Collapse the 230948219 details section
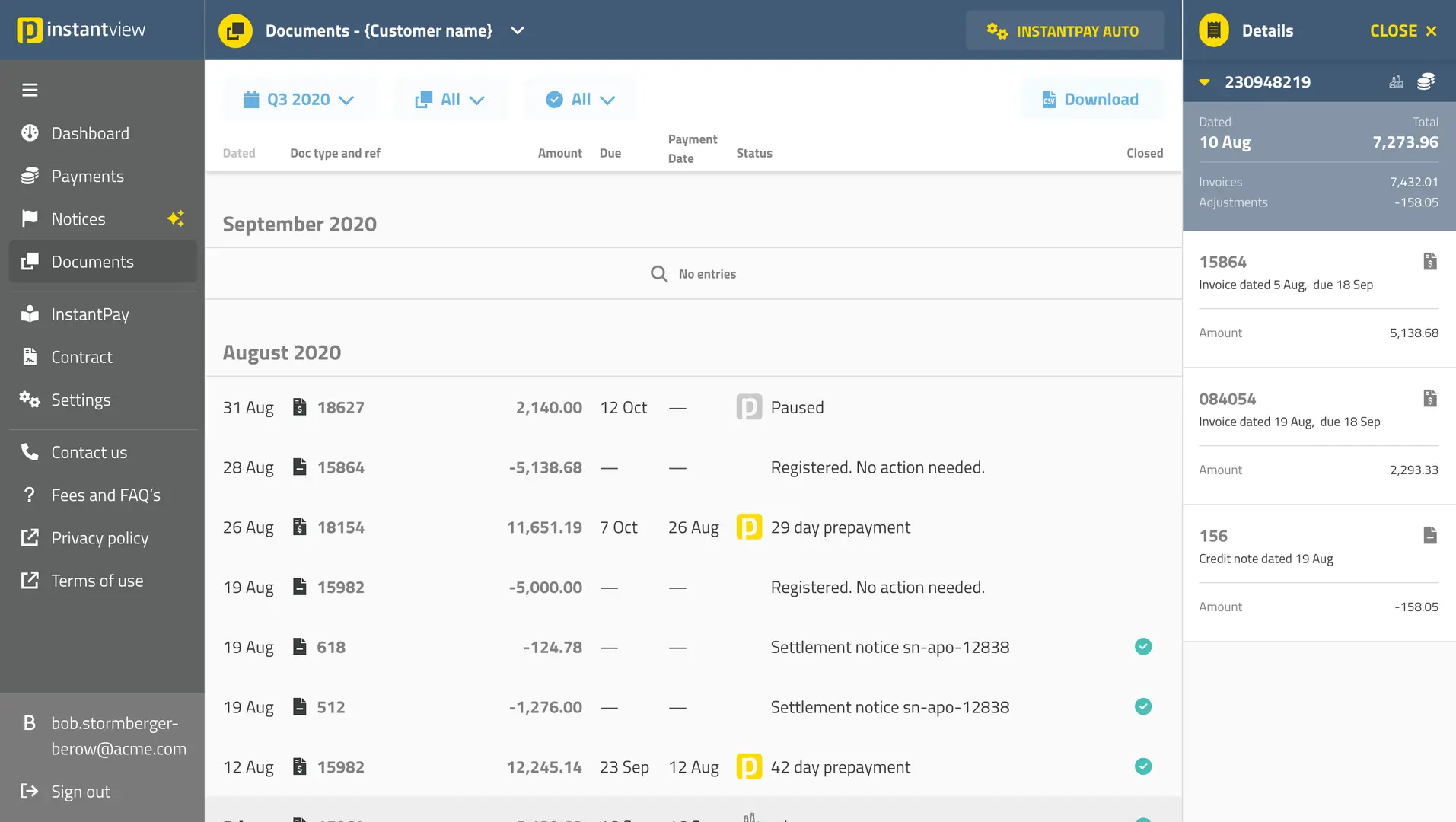The image size is (1456, 822). coord(1204,82)
